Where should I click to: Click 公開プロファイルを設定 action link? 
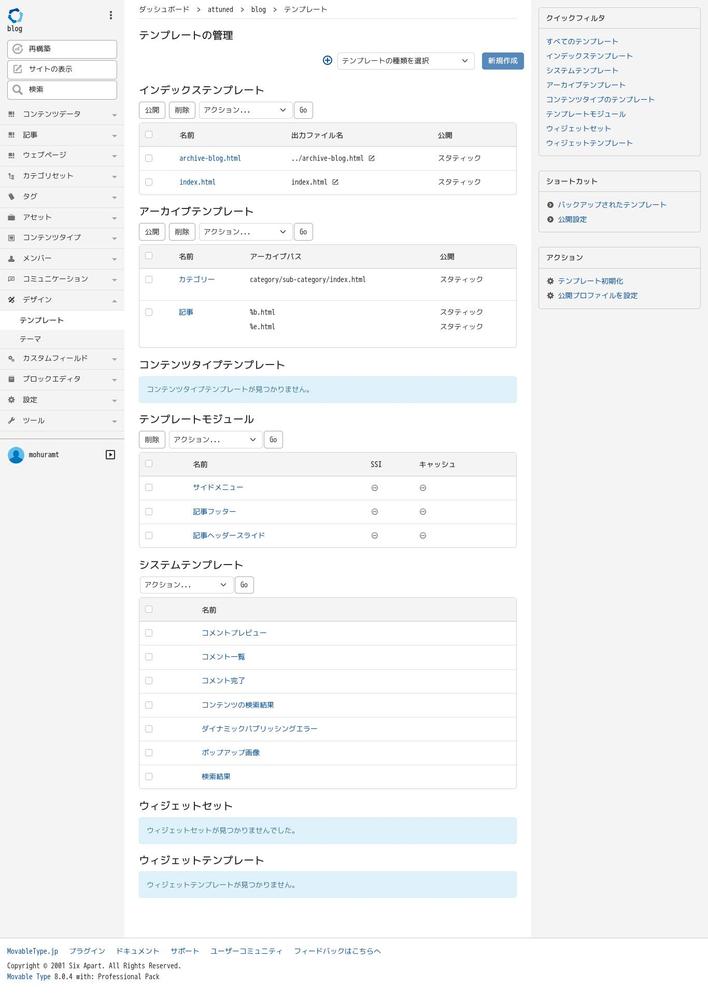tap(598, 296)
